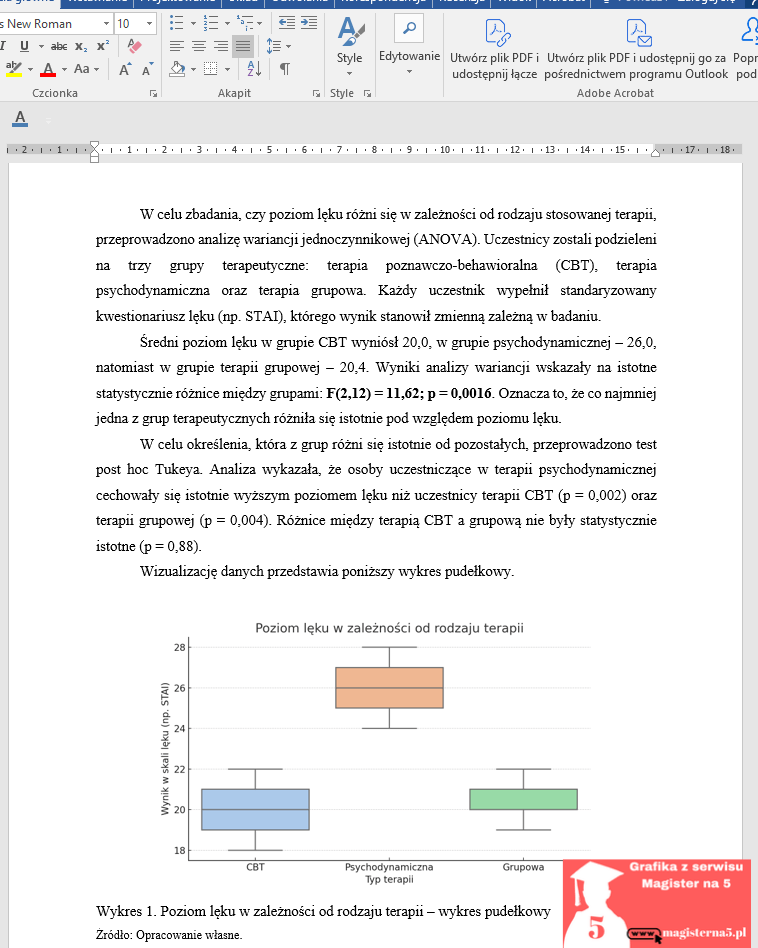Open the Czcionka dialog launcher
Screen dimensions: 758x948
[154, 94]
